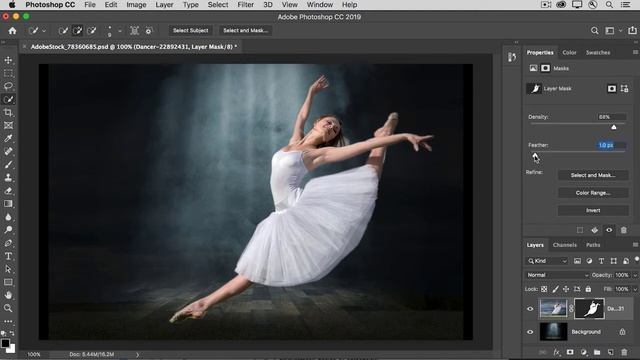Select the Eyedropper tool
Image resolution: width=640 pixels, height=360 pixels.
pos(8,138)
